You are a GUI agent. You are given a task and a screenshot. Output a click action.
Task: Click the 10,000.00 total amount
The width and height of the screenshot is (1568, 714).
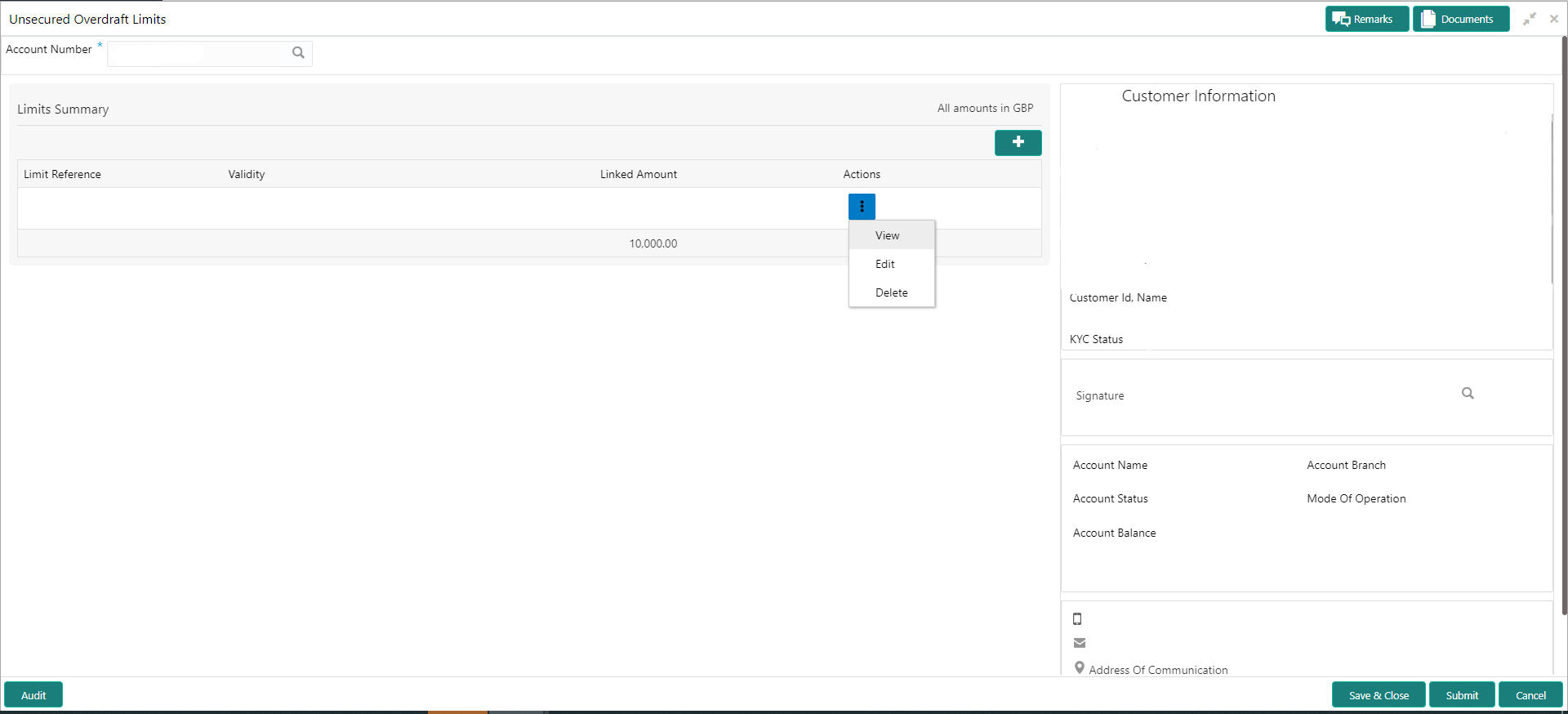coord(653,243)
